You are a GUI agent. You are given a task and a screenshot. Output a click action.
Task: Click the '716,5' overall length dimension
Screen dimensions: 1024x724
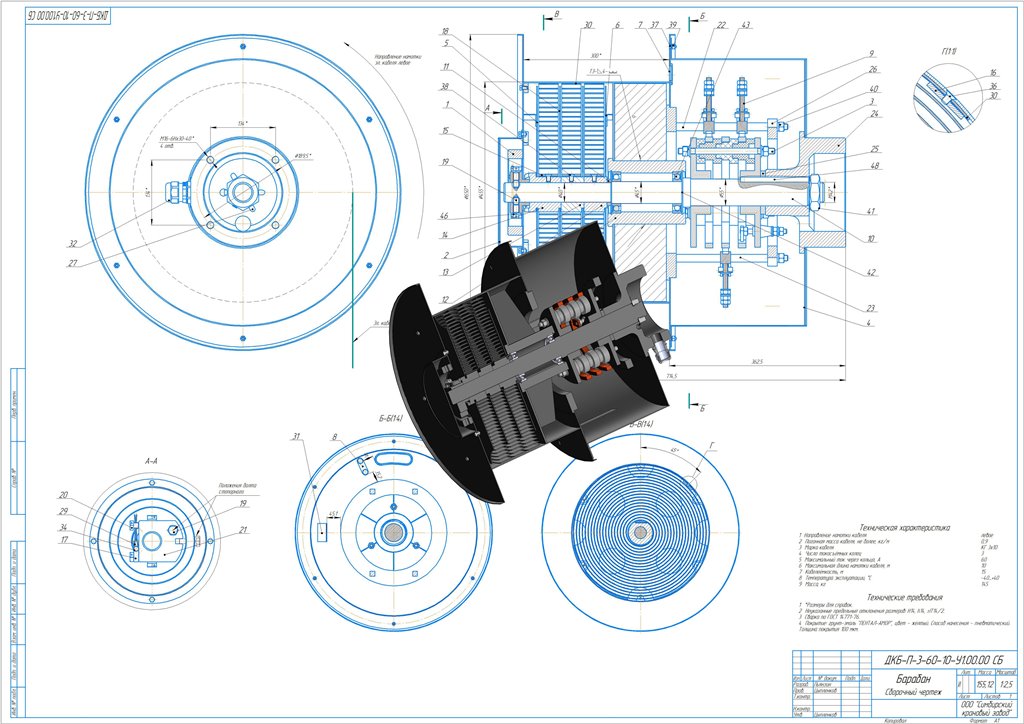click(673, 376)
